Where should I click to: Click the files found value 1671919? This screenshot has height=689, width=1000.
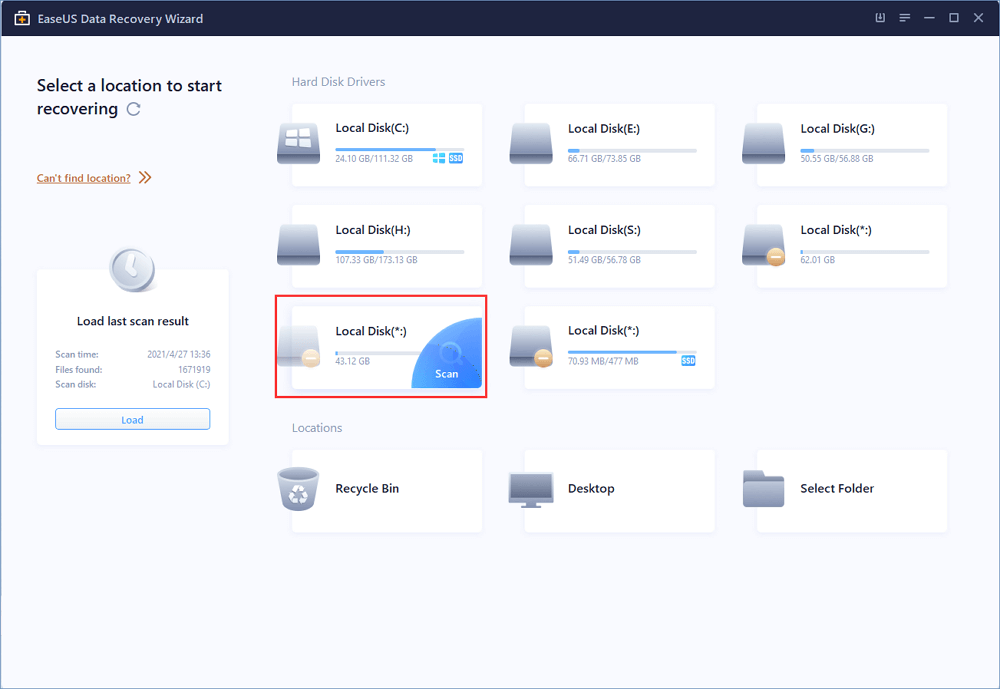194,369
